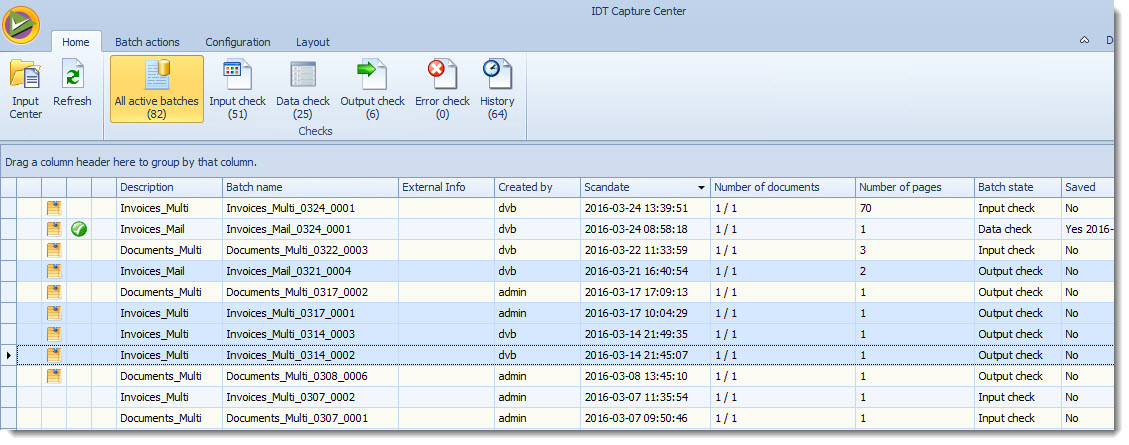Click batch icon for Invoices_Multi_0317_0001

(x=54, y=313)
